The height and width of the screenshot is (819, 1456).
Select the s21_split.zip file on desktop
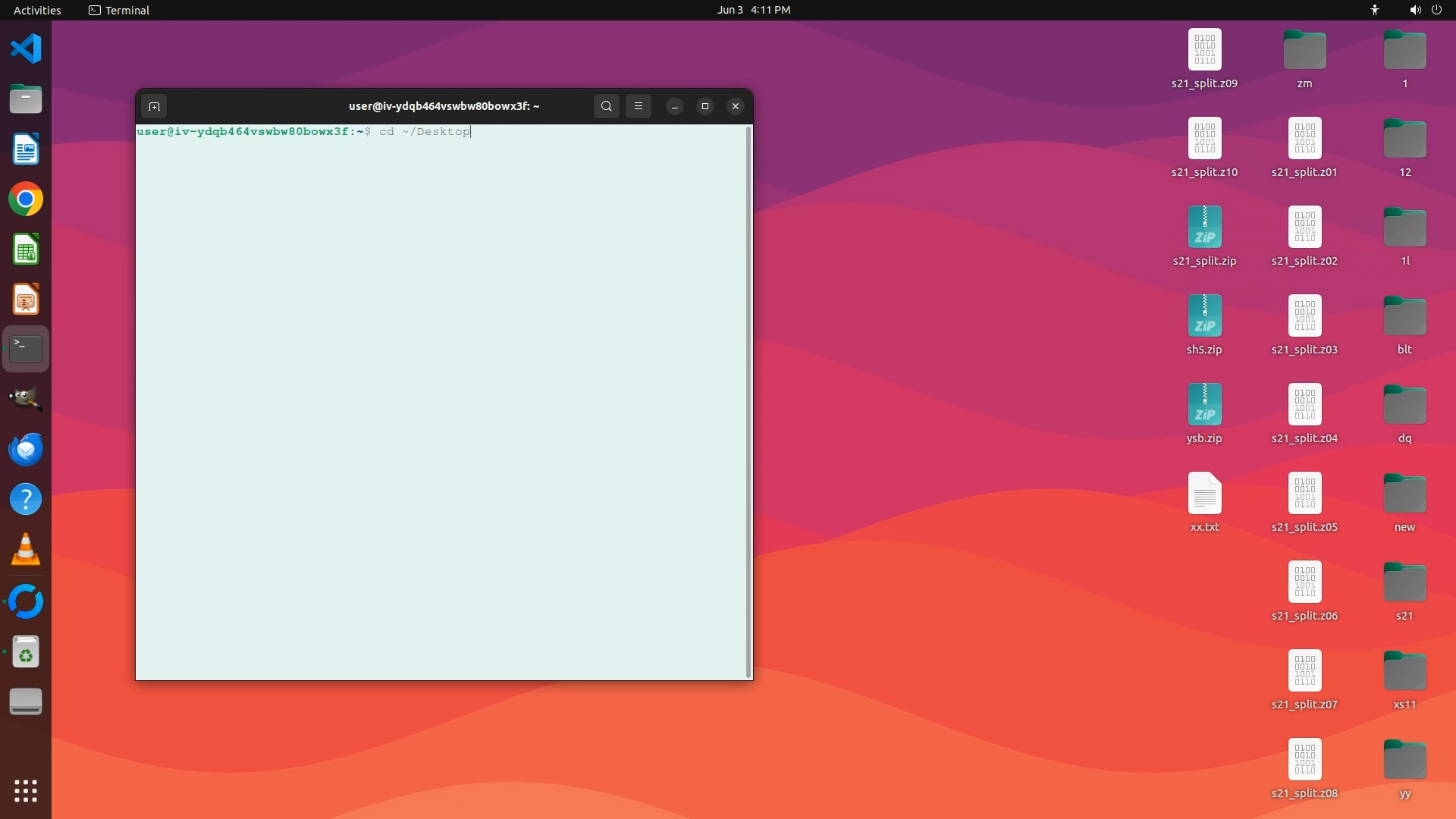1204,227
